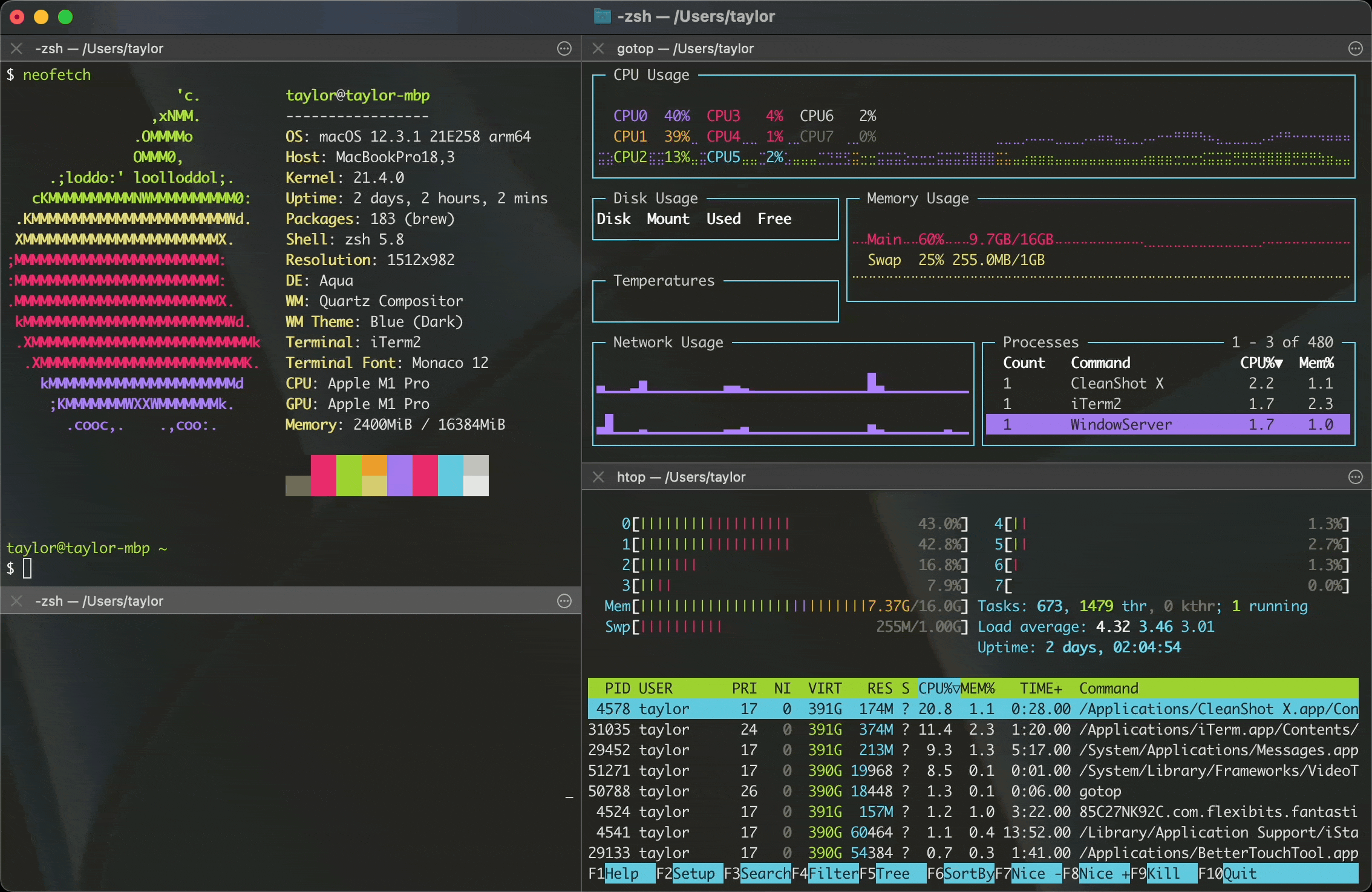This screenshot has width=1372, height=892.
Task: Sort htop by TIME+ column header
Action: (x=1041, y=688)
